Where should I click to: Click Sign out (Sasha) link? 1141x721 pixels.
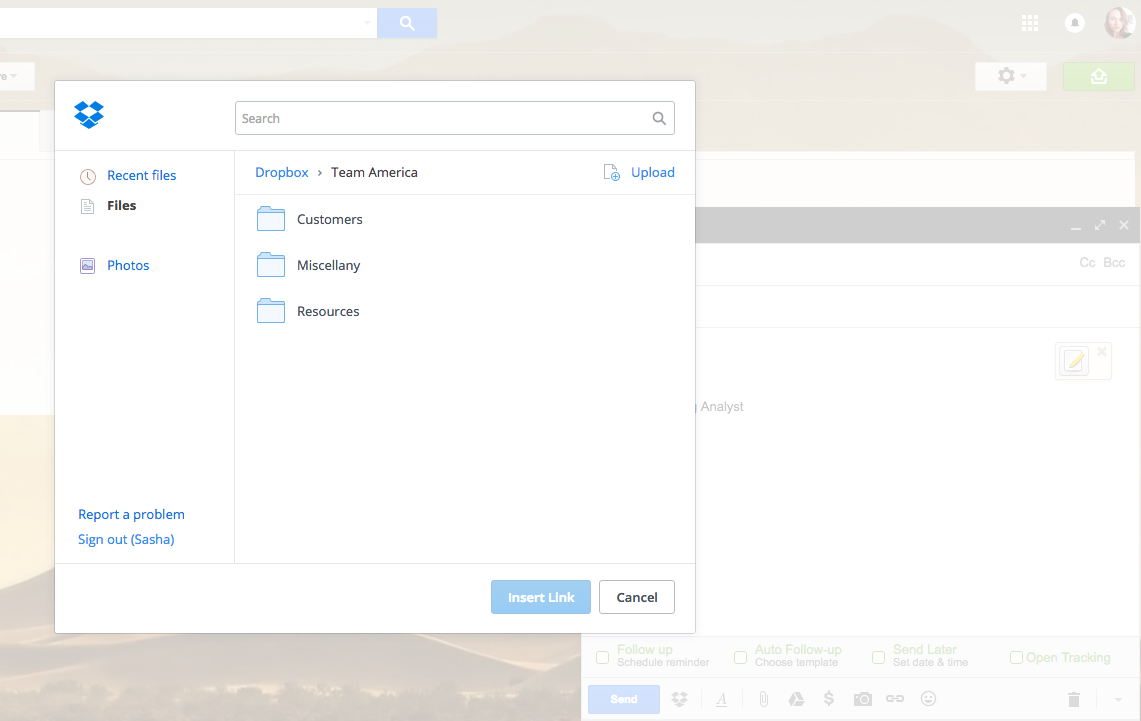point(126,539)
